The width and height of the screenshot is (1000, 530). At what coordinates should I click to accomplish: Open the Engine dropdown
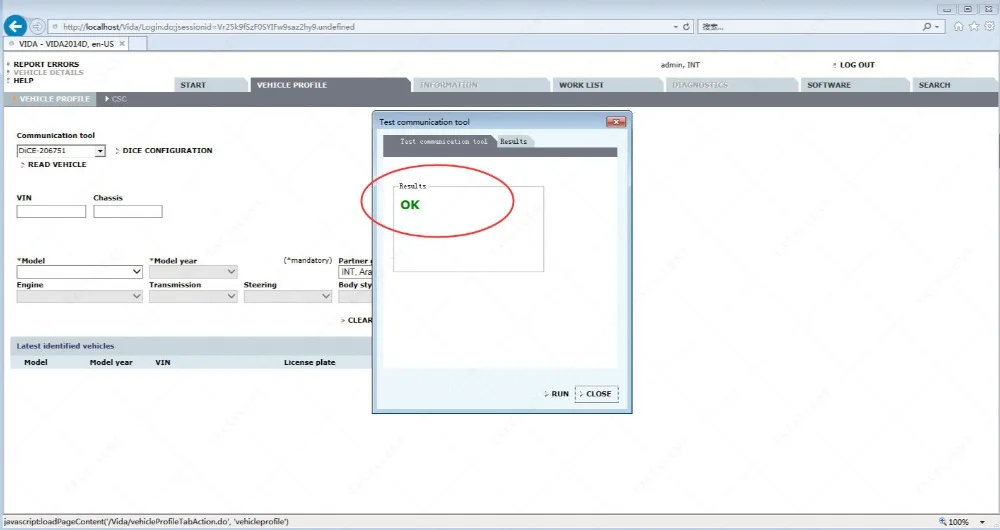tap(79, 296)
